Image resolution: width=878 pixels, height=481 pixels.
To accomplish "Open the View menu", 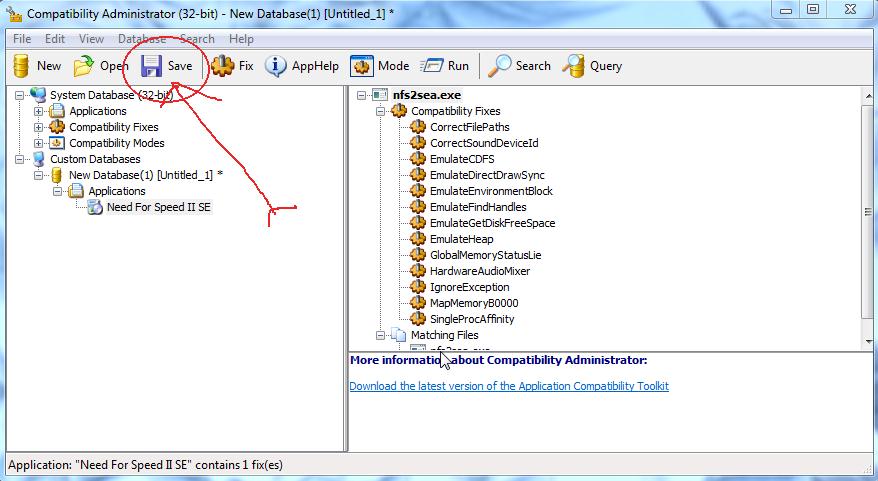I will (91, 39).
